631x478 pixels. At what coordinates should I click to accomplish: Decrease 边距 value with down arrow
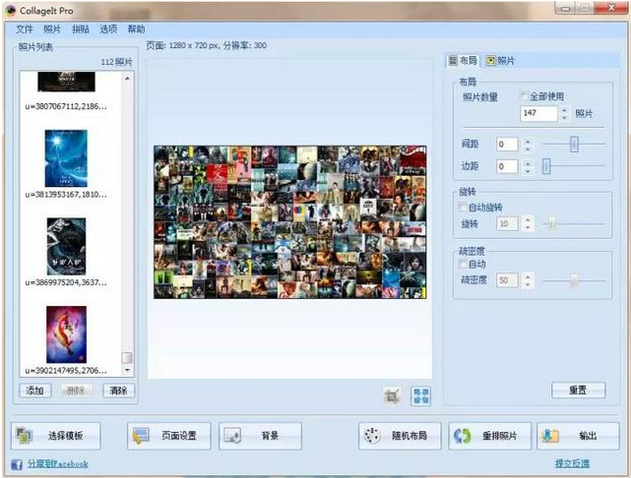point(527,171)
